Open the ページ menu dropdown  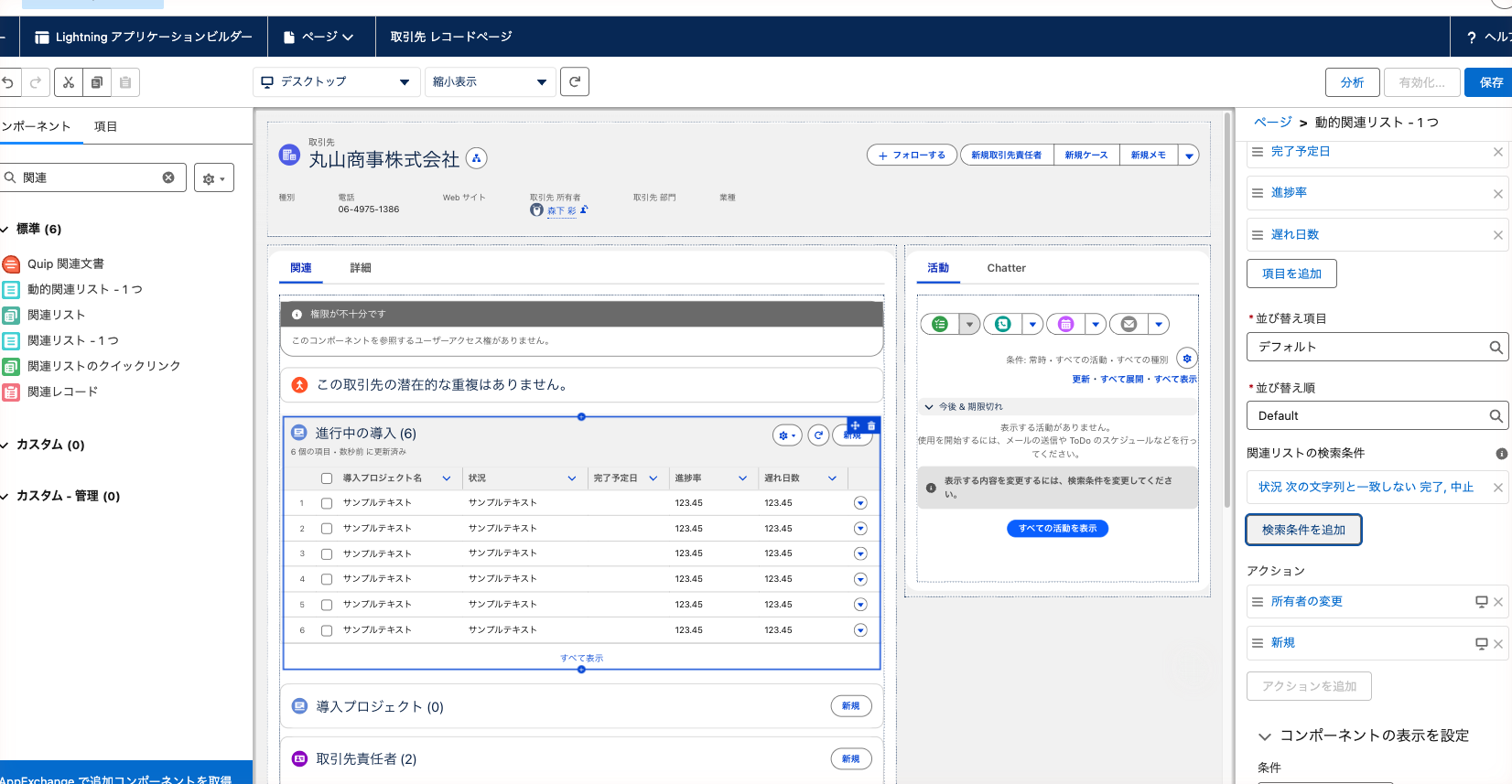pos(319,38)
